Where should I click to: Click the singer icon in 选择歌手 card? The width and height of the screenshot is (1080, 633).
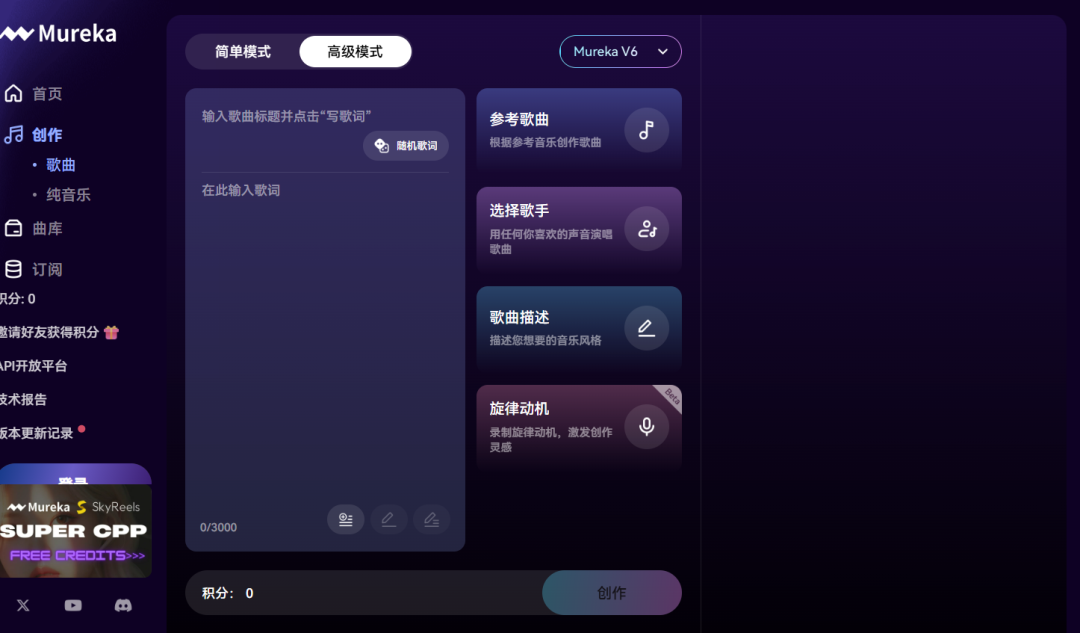point(646,229)
